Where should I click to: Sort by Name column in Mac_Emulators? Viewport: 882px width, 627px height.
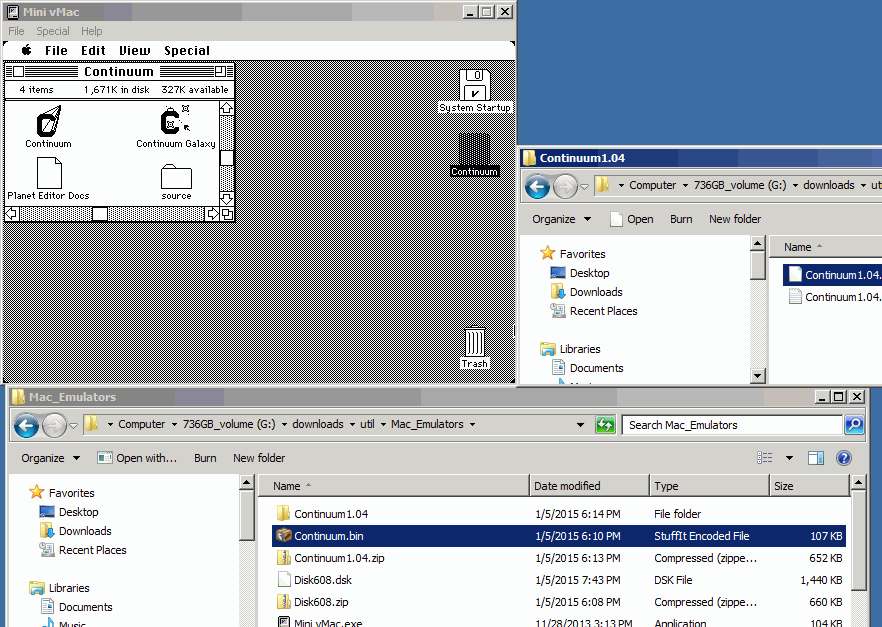394,485
